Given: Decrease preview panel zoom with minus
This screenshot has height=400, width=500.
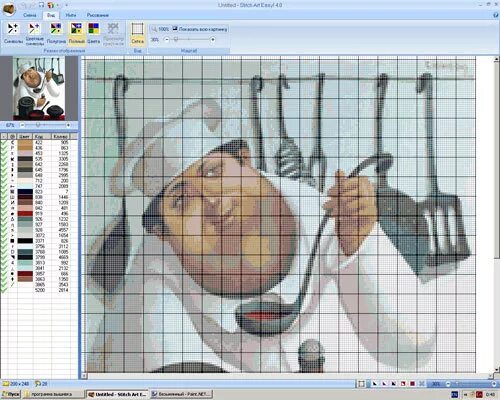Looking at the screenshot, I should (x=22, y=125).
